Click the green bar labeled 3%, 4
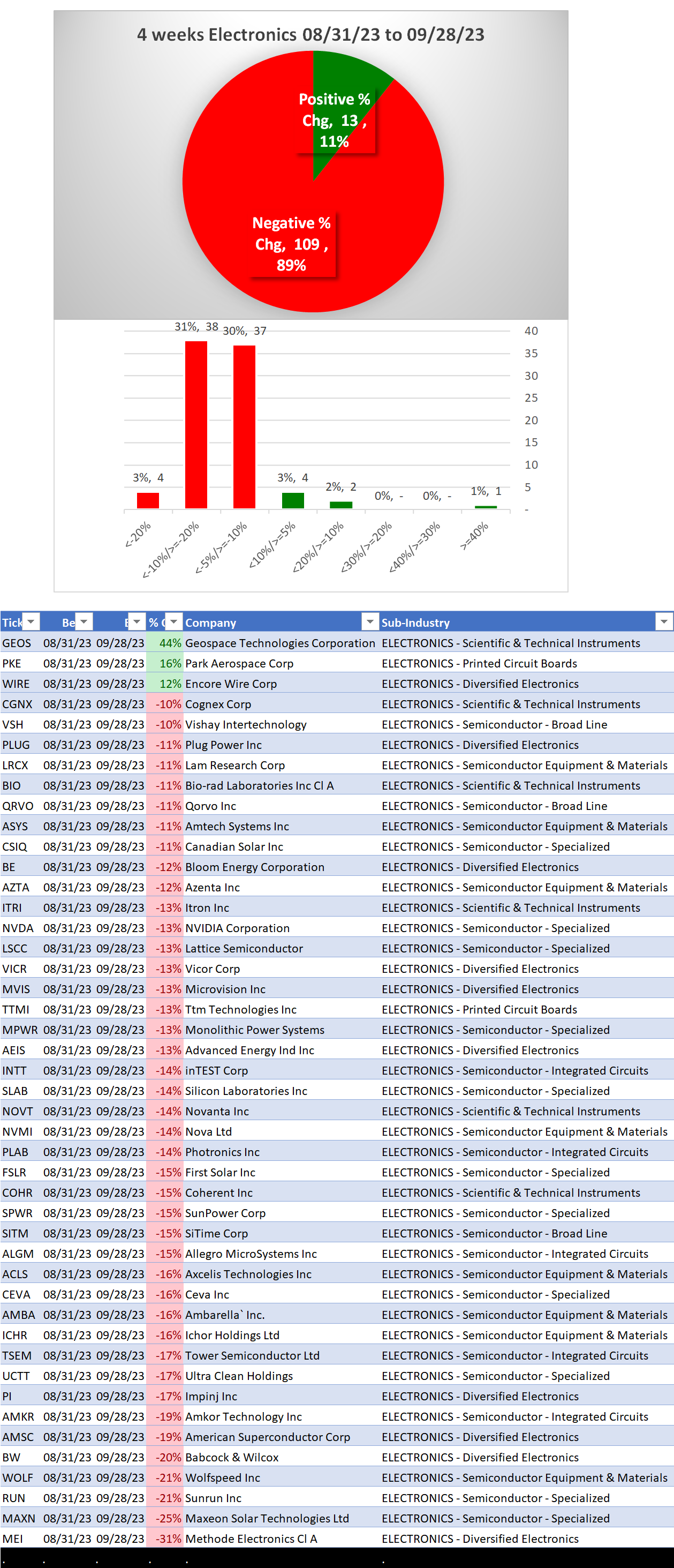The width and height of the screenshot is (674, 1568). tap(293, 500)
